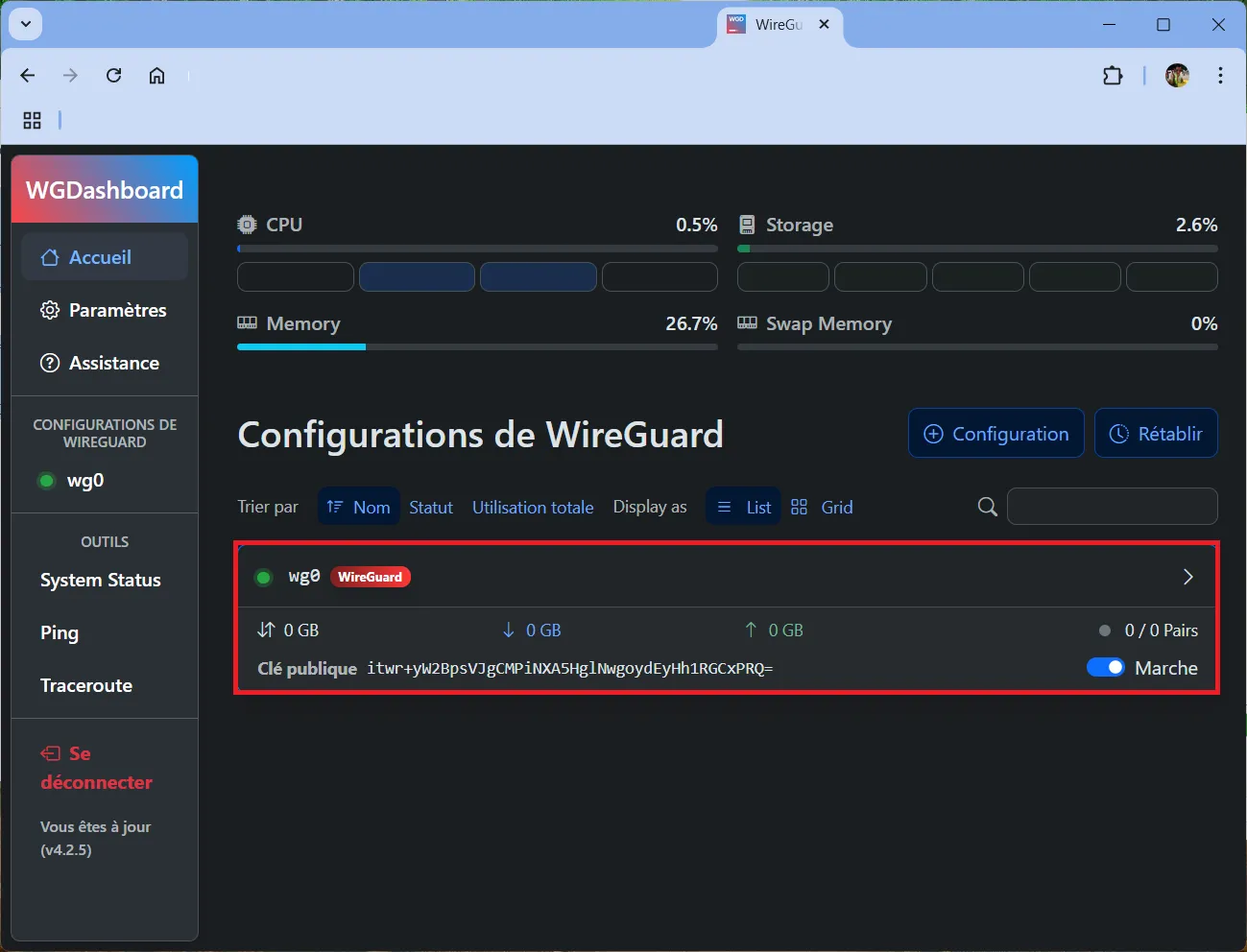
Task: Switch display to Grid view
Action: point(822,507)
